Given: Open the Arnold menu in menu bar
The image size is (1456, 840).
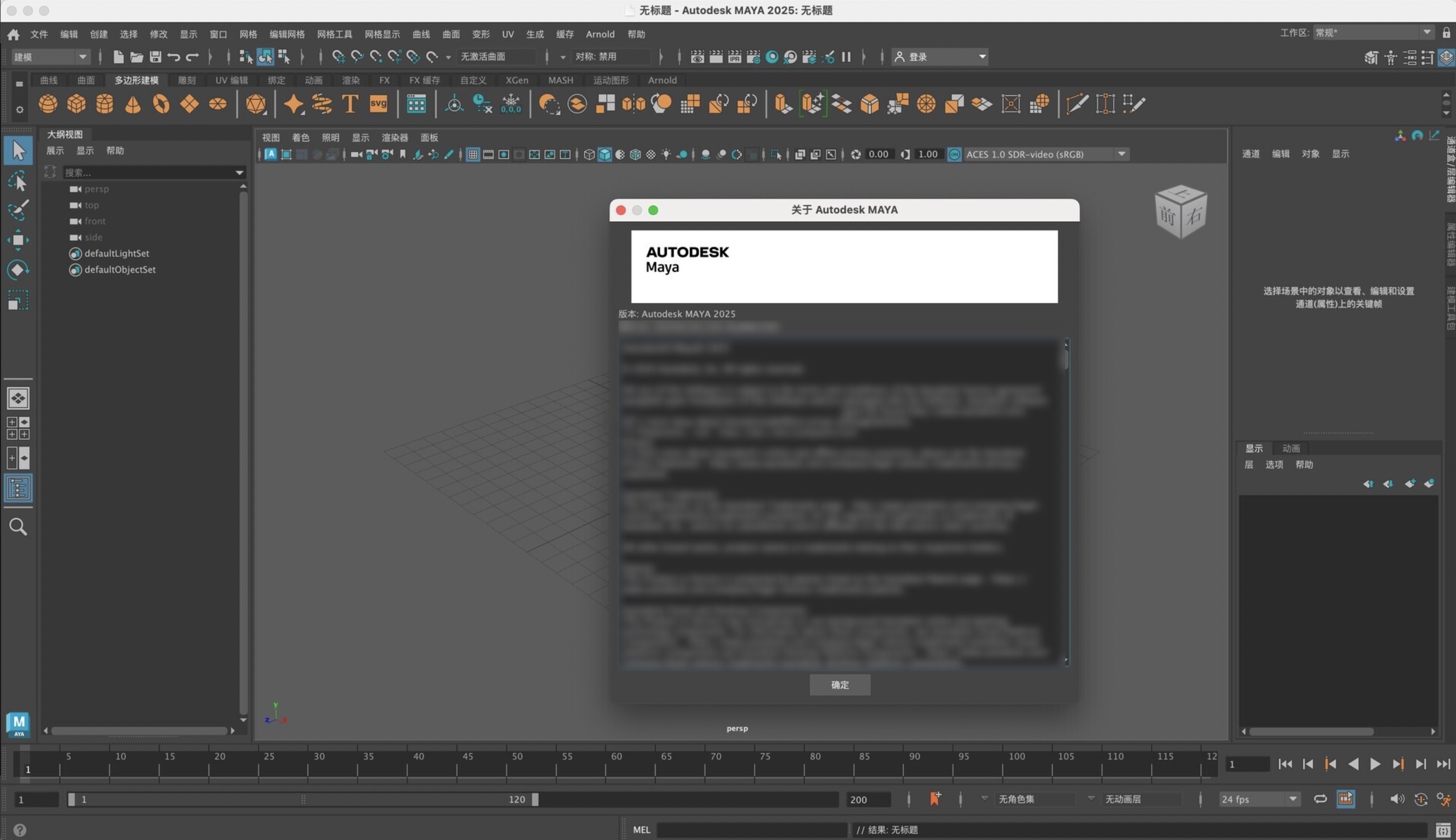Looking at the screenshot, I should click(599, 35).
